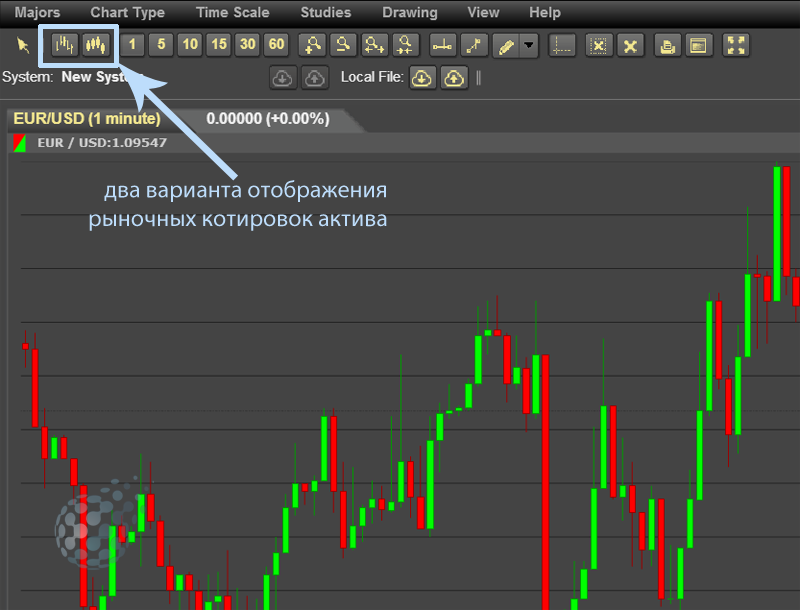Screen dimensions: 800x610
Task: Click the red-green EUR / USD color swatch
Action: point(19,143)
